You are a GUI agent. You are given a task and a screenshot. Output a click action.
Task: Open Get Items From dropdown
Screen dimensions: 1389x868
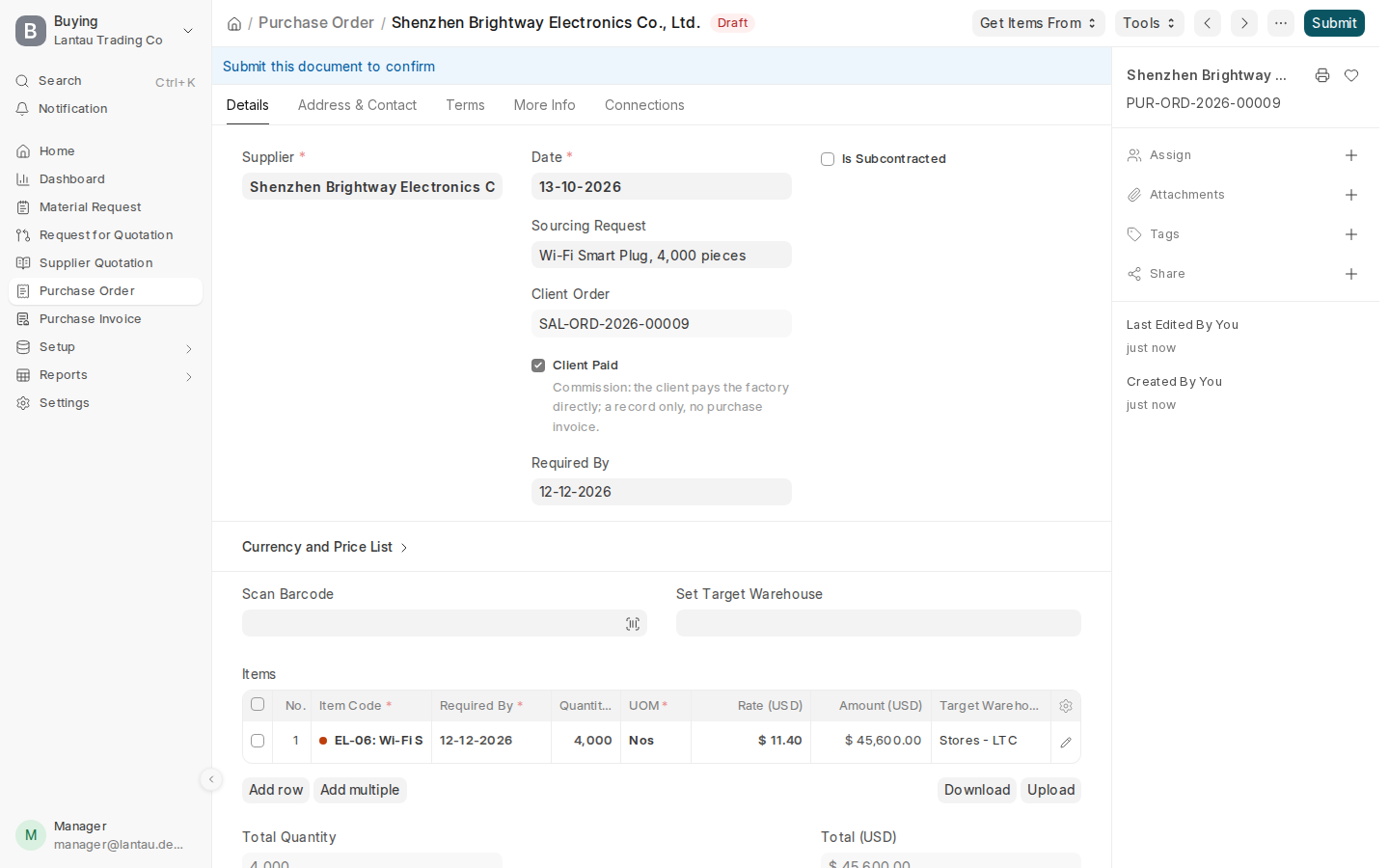click(x=1038, y=23)
